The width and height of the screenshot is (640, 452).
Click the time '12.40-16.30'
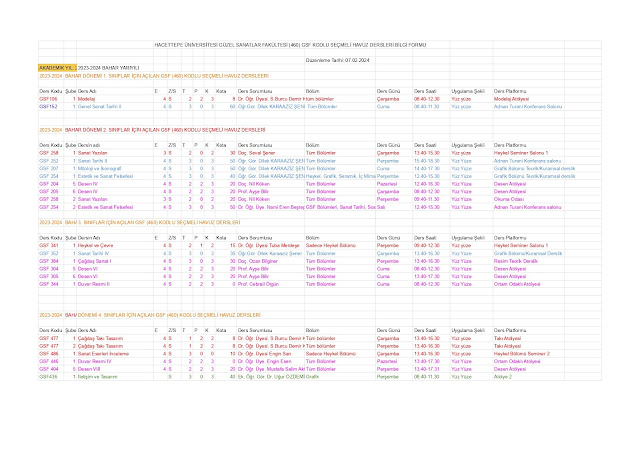[427, 184]
